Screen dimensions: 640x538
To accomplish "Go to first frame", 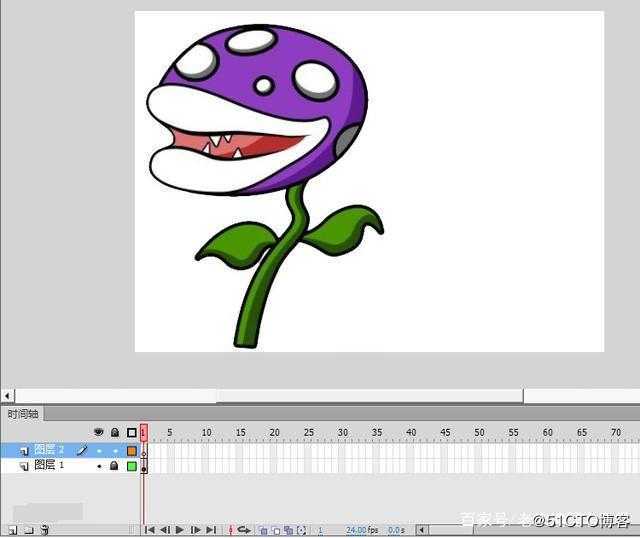I will 150,529.
